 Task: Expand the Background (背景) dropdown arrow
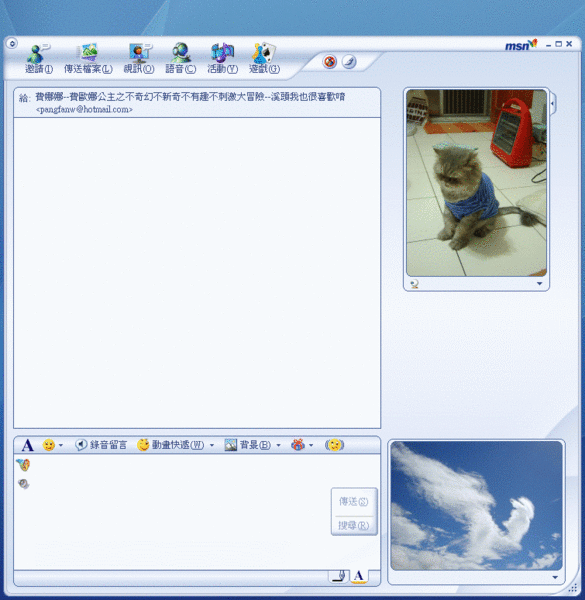pos(279,445)
